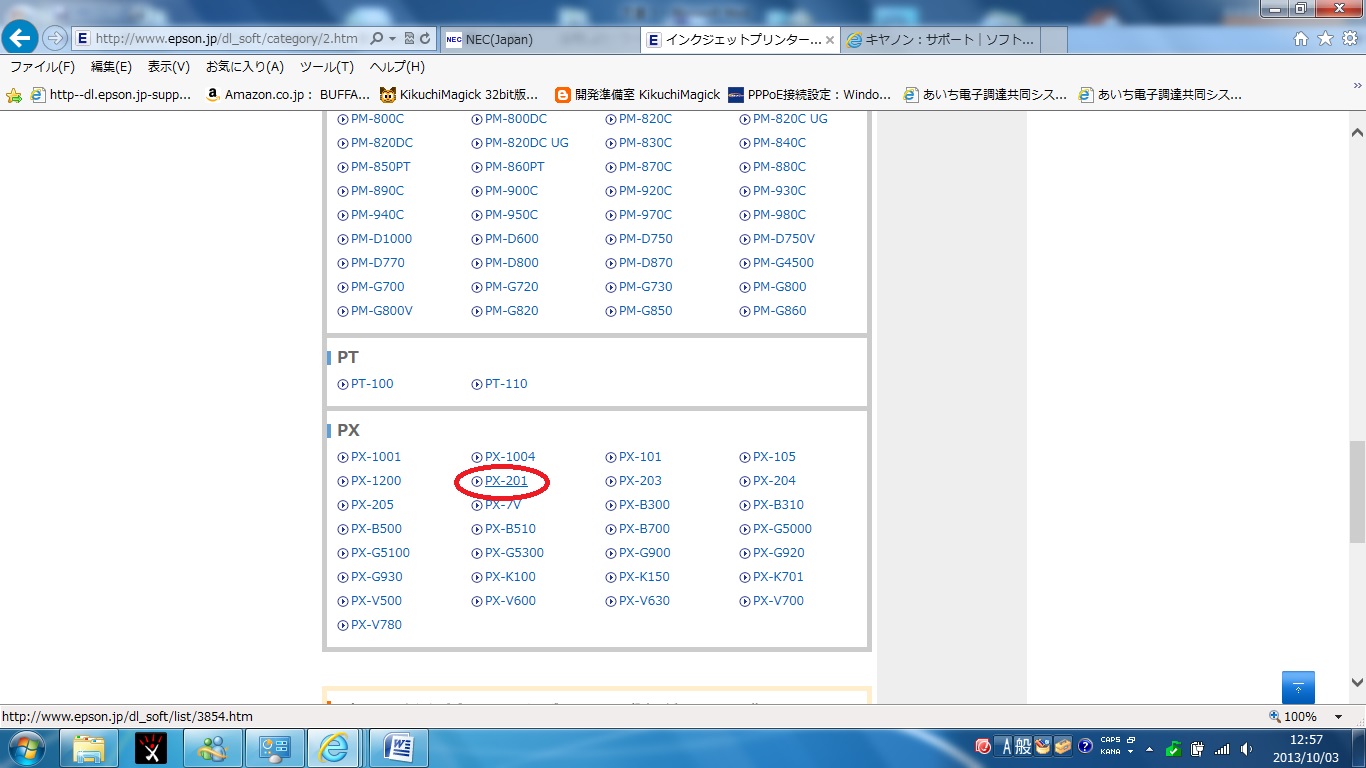Show hidden tray icons with the arrow

click(x=1149, y=748)
